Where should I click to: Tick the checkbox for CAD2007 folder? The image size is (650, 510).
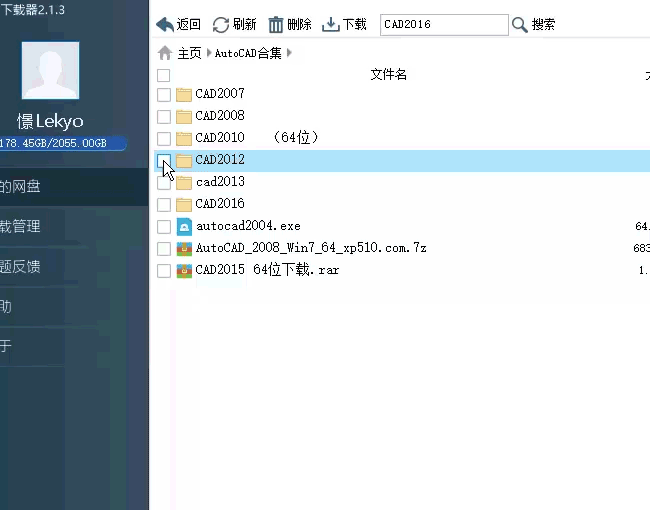(164, 94)
